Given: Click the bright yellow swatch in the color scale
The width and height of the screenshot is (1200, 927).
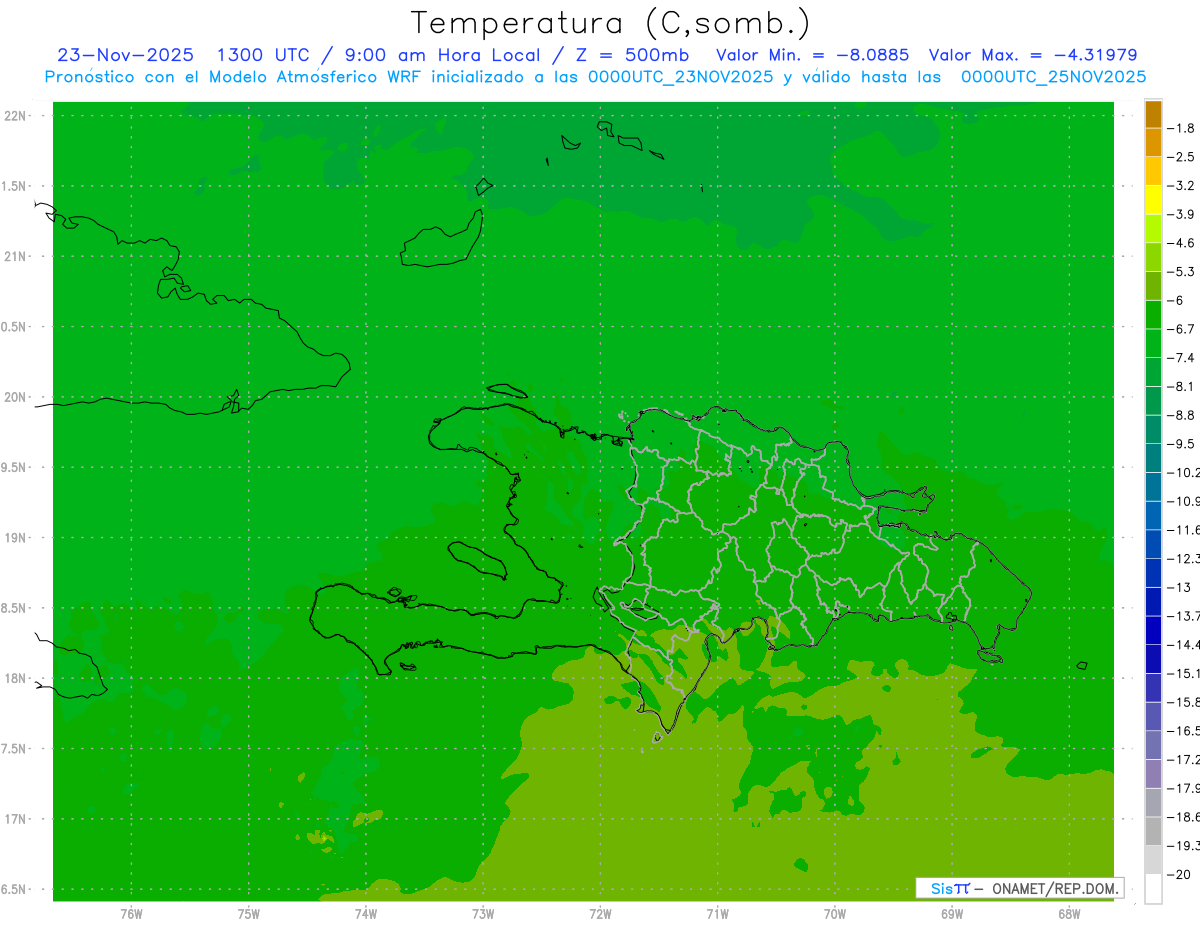Looking at the screenshot, I should coord(1153,200).
